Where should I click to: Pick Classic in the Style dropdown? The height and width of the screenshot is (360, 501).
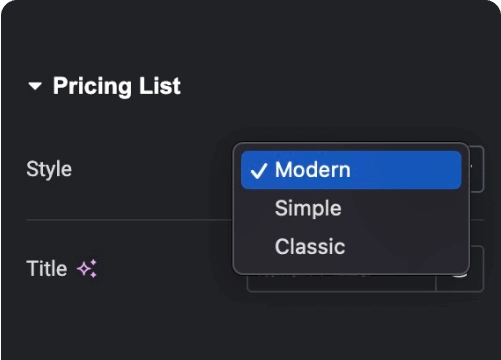click(x=351, y=247)
